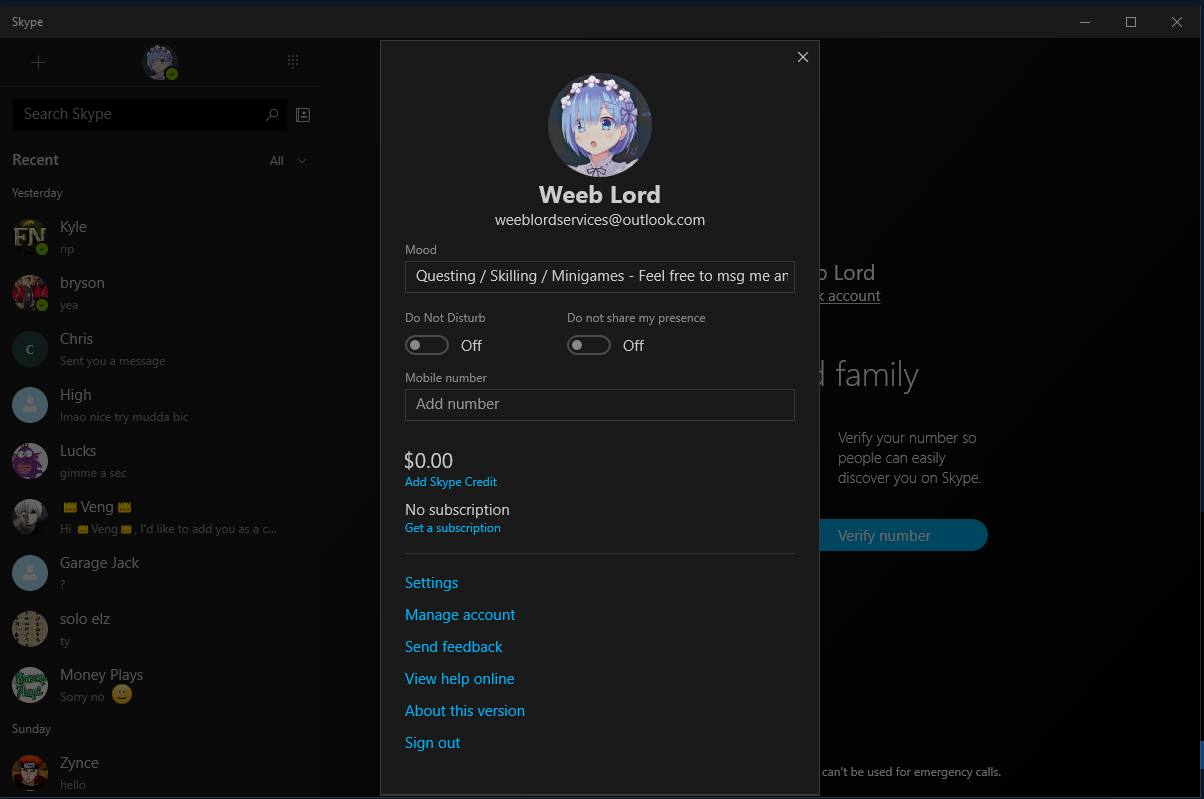Open Settings from profile menu

tap(432, 583)
